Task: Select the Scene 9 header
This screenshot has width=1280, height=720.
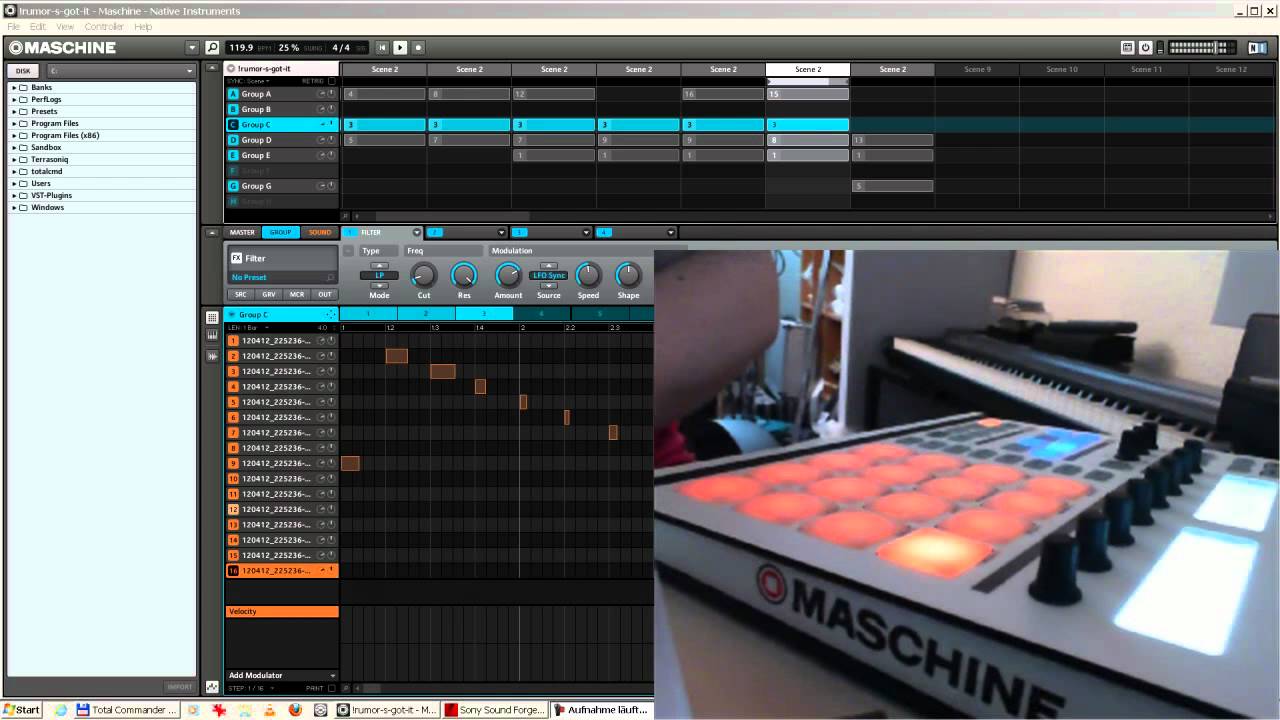Action: pos(977,70)
